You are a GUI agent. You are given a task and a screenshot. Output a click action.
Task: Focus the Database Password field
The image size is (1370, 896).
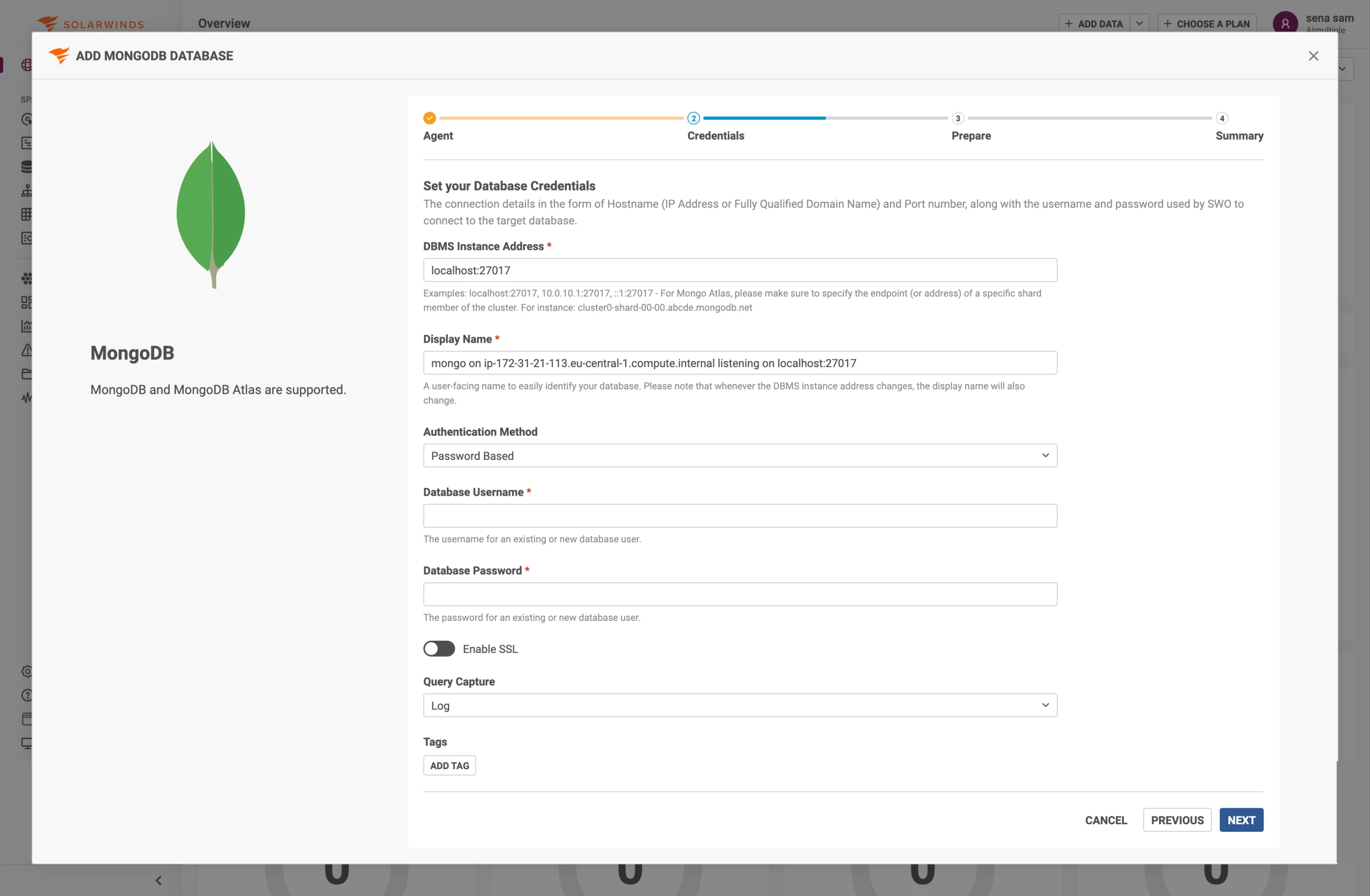(x=740, y=594)
